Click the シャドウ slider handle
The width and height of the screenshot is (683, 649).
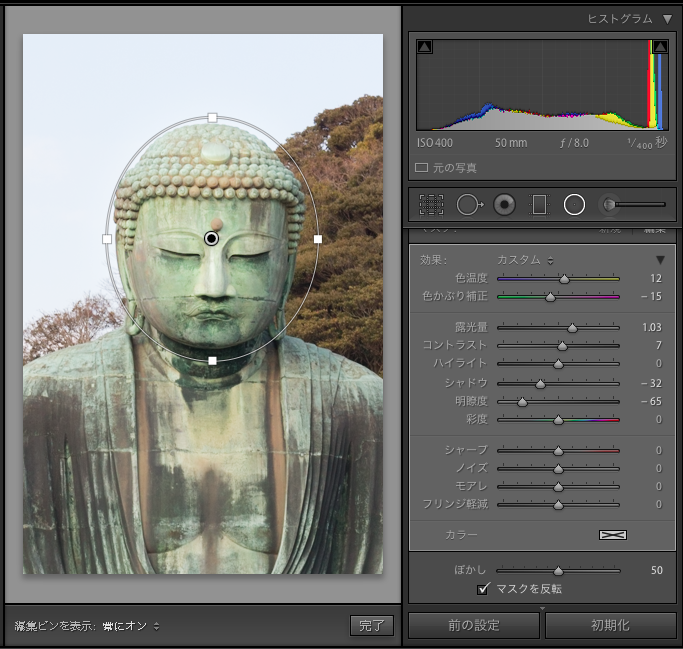[x=541, y=384]
